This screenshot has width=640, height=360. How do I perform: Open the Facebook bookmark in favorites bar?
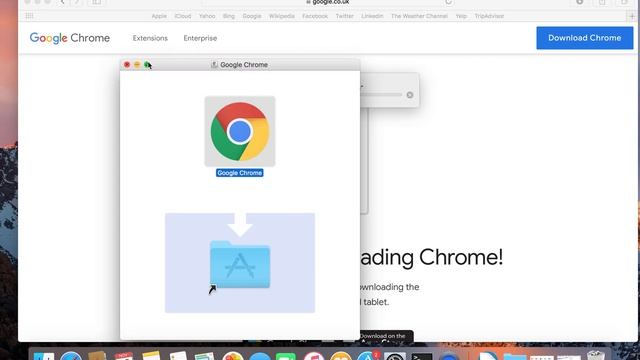point(315,16)
